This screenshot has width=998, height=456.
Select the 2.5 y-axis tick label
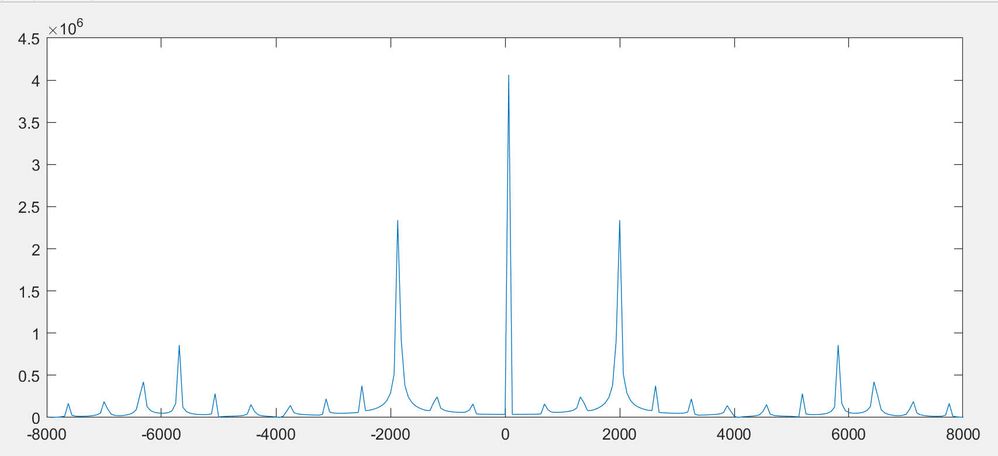coord(29,207)
